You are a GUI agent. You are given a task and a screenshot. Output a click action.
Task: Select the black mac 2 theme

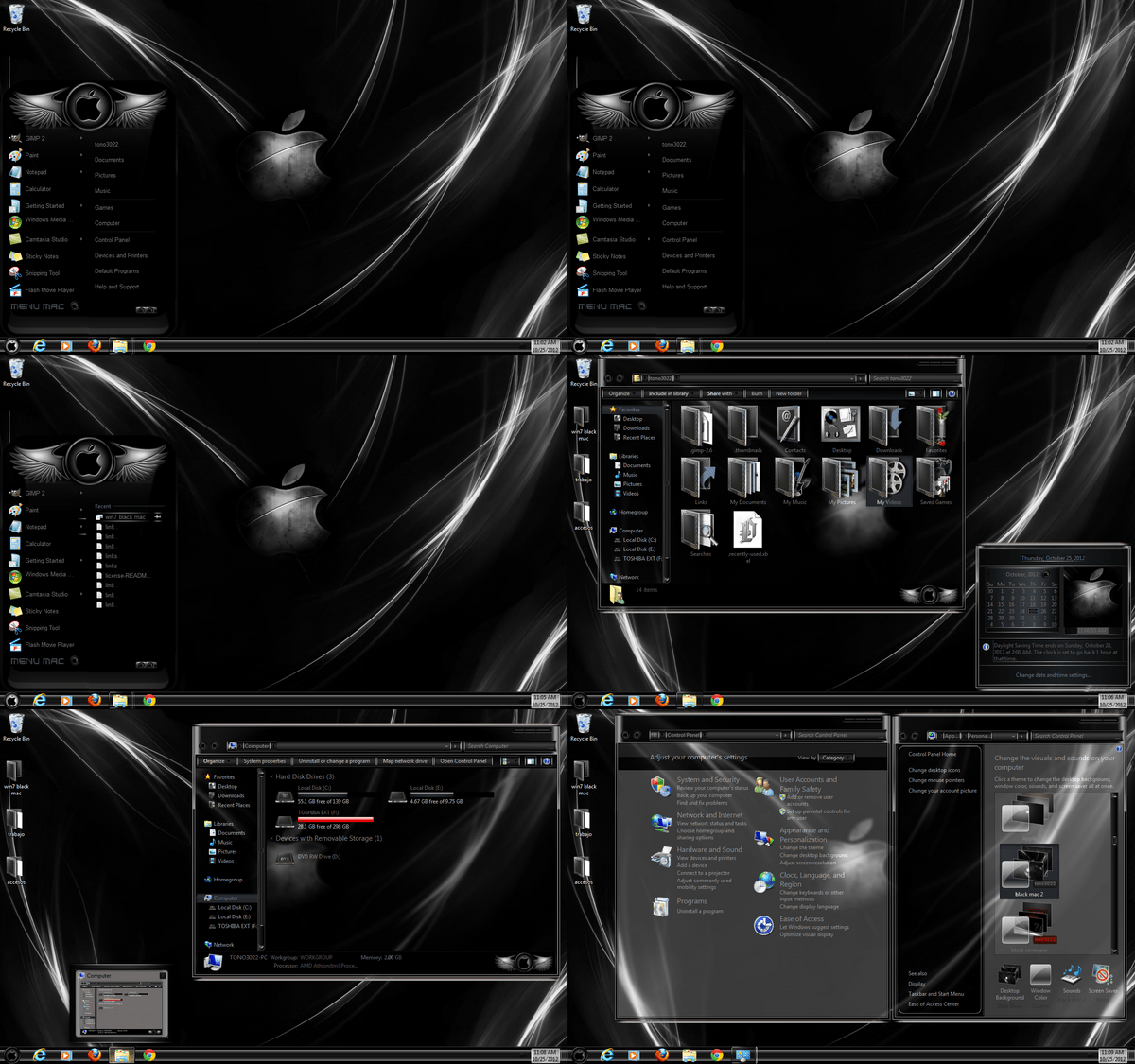click(x=1029, y=870)
